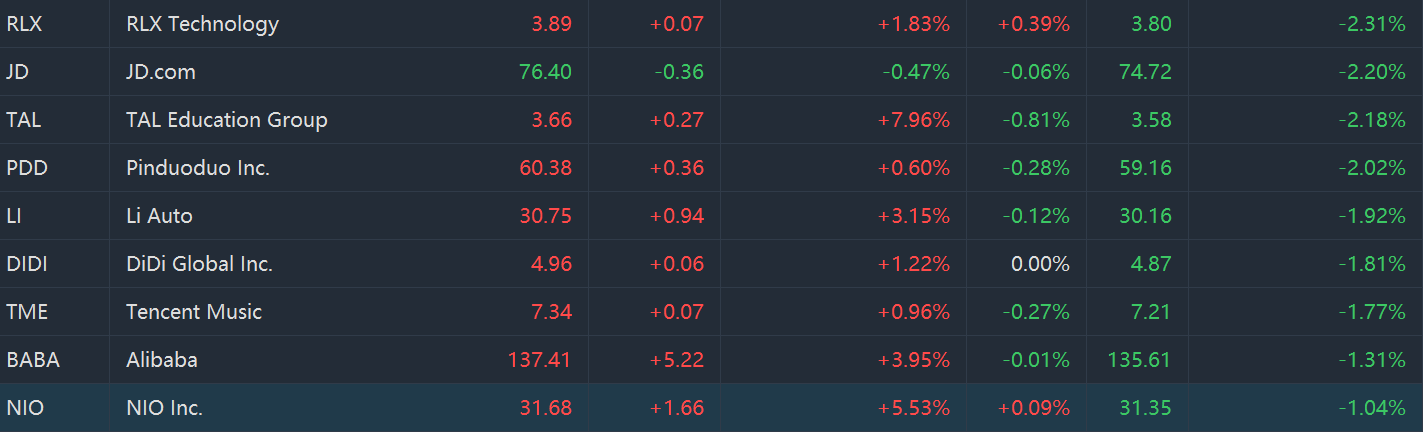The image size is (1423, 432).
Task: Select the JD ticker symbol
Action: coord(17,72)
